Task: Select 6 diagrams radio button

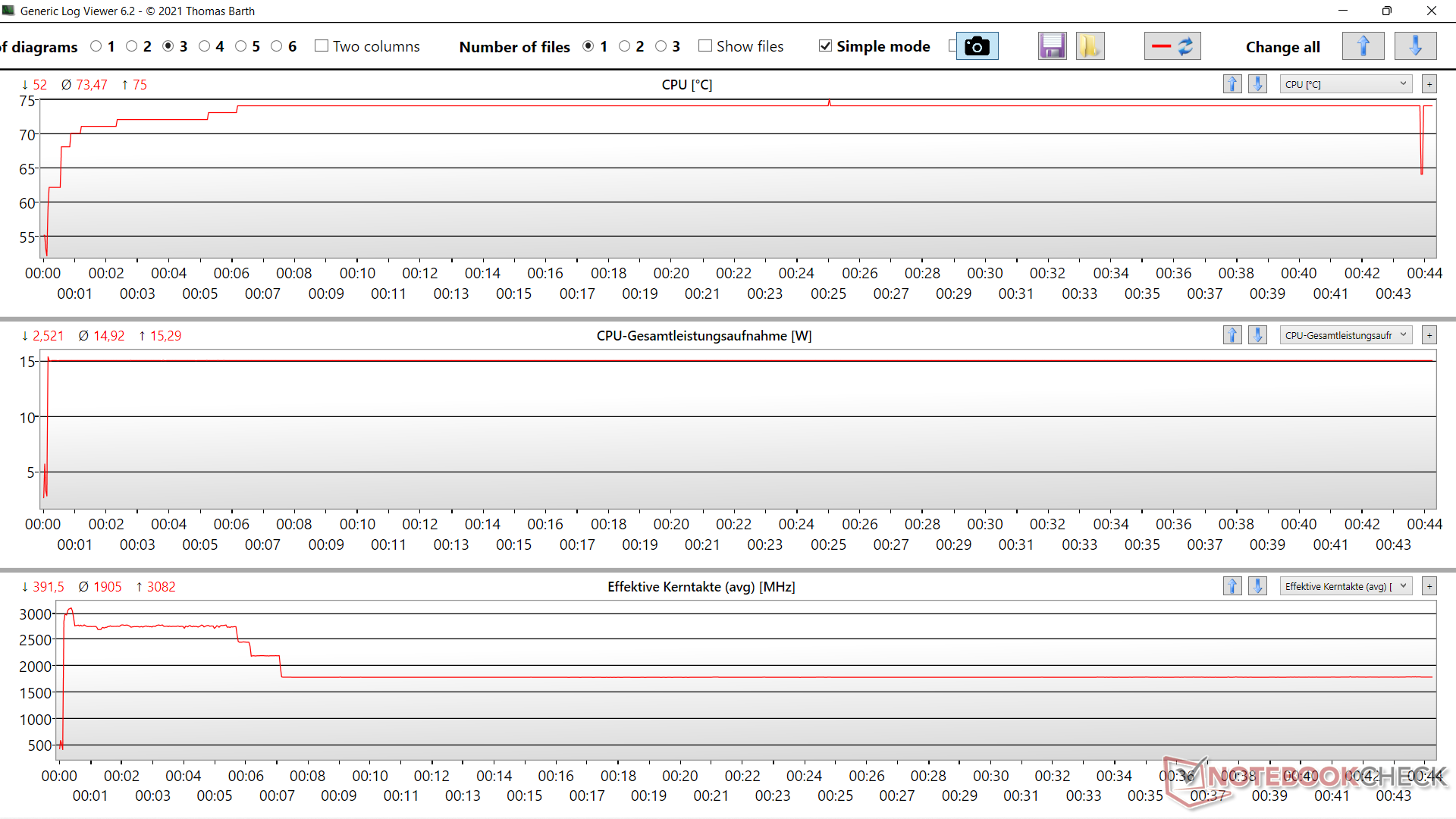Action: [x=277, y=46]
